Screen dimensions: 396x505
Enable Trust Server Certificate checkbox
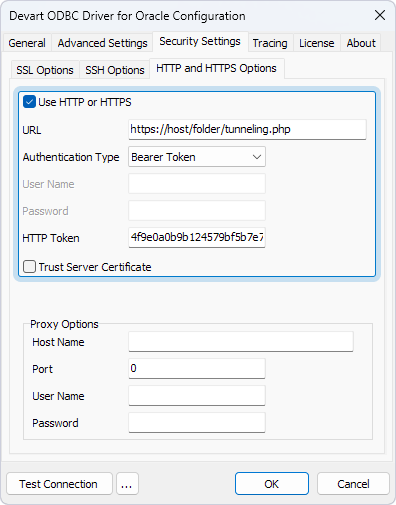(x=29, y=267)
